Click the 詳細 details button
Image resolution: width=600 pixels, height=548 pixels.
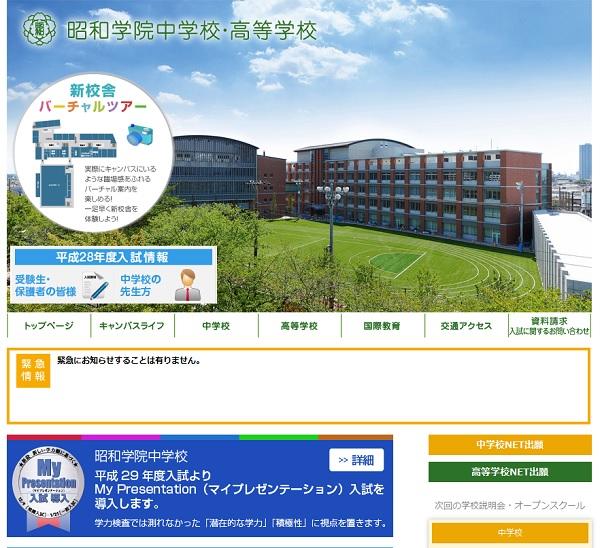[x=356, y=460]
